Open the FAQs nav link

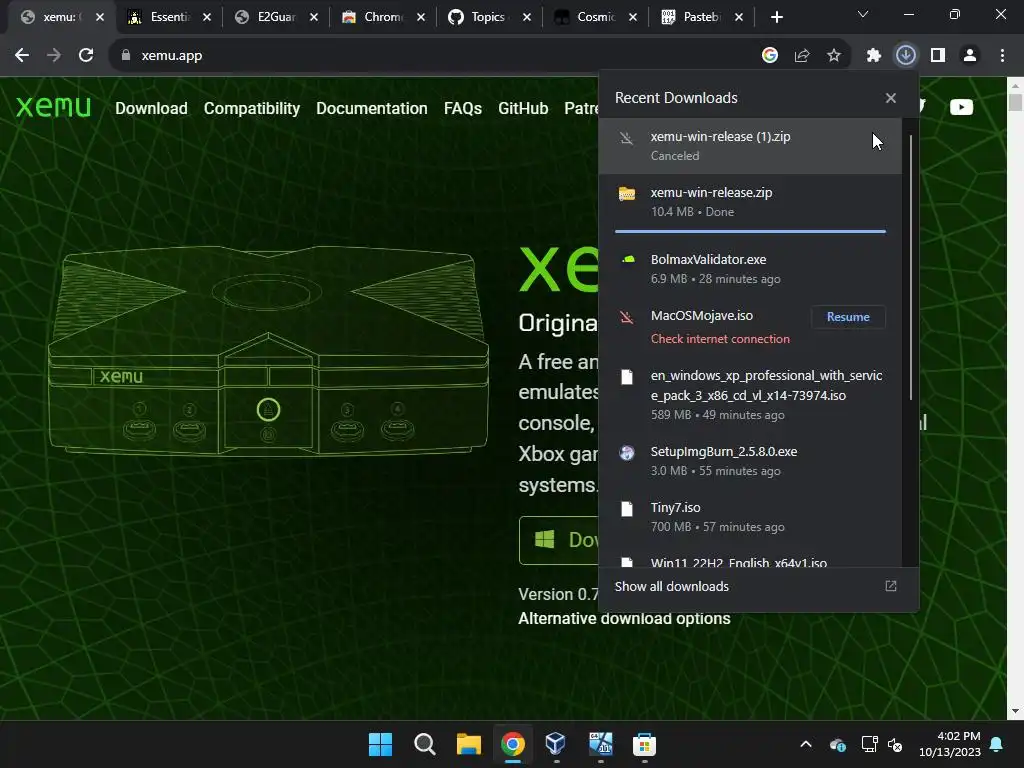462,108
